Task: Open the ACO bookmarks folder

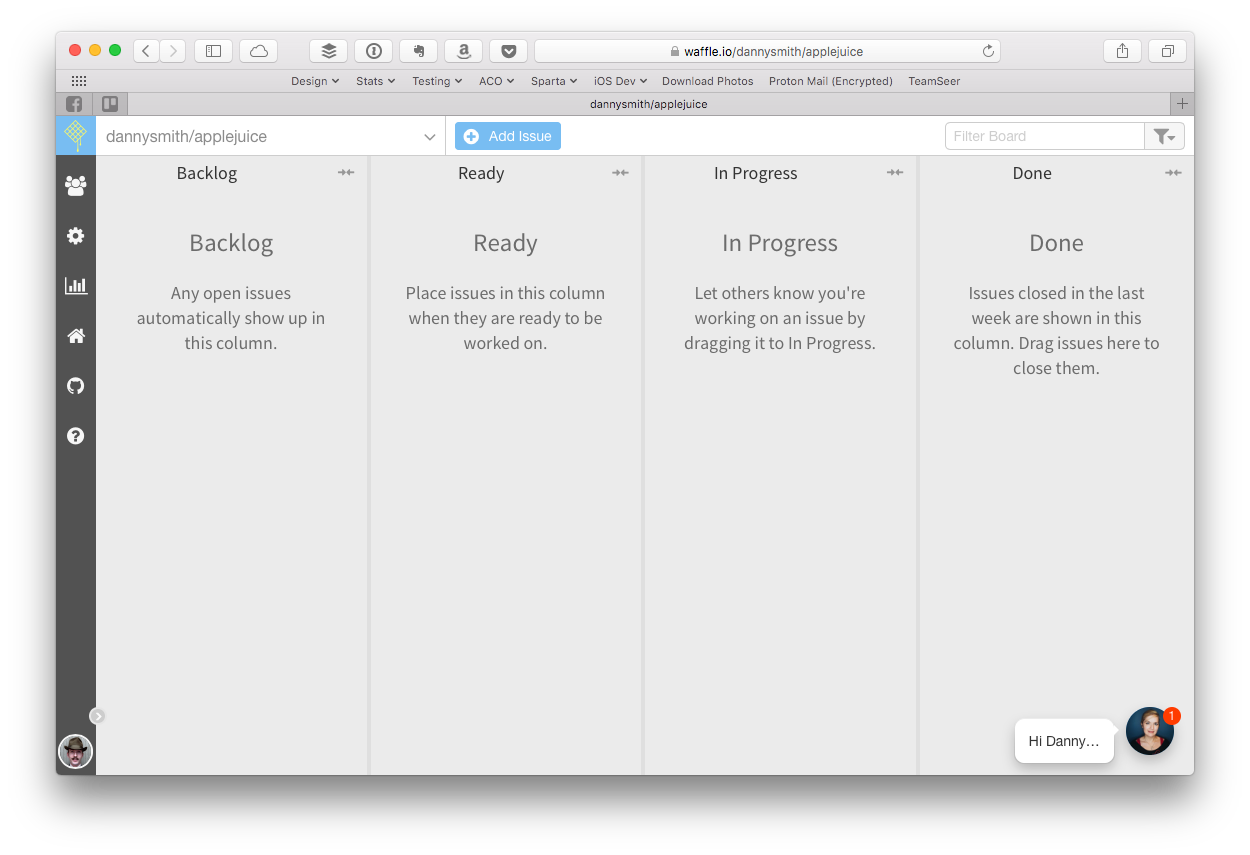Action: click(x=496, y=81)
